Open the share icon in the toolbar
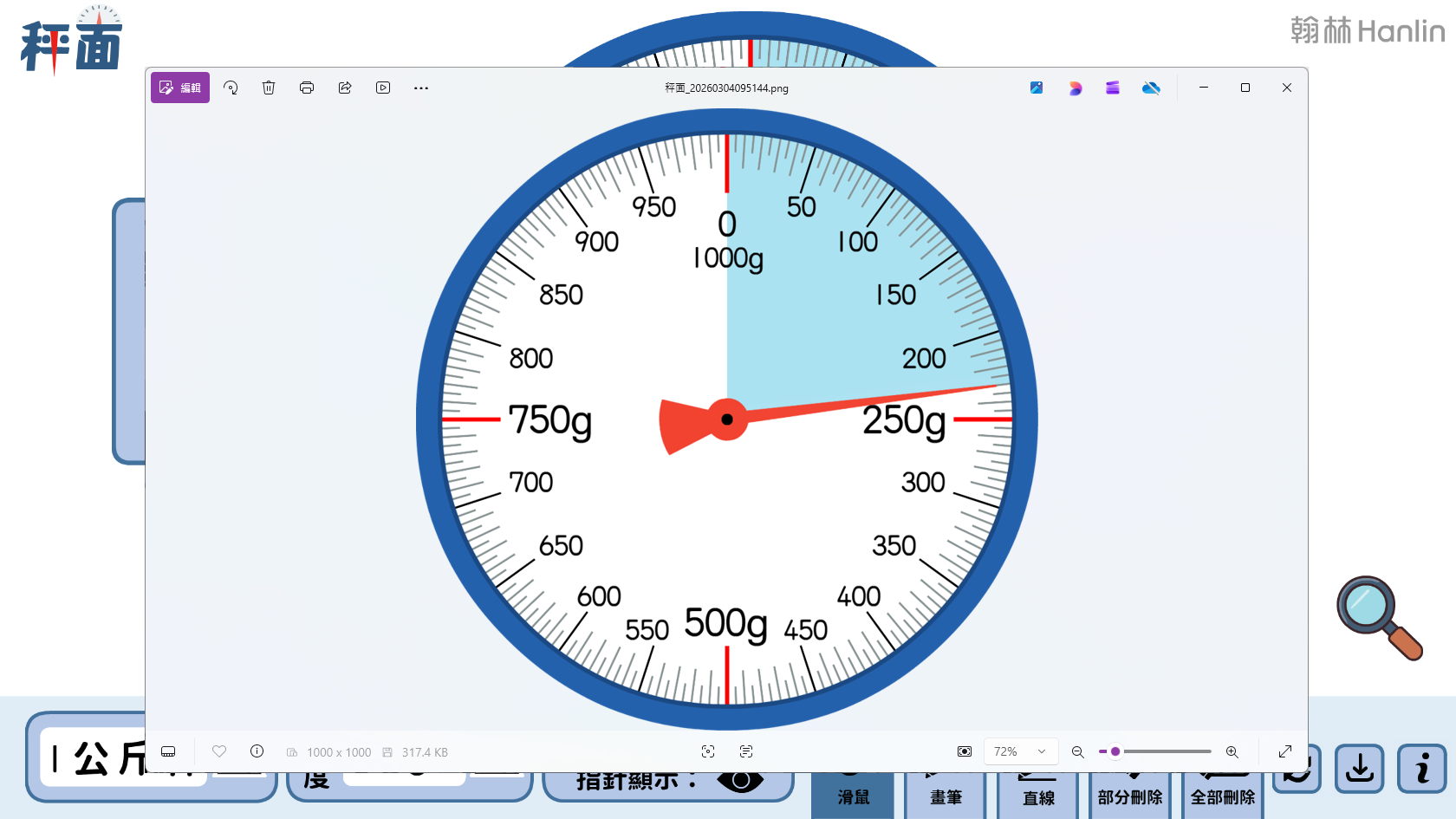Screen dimensions: 1456x819 coord(345,88)
